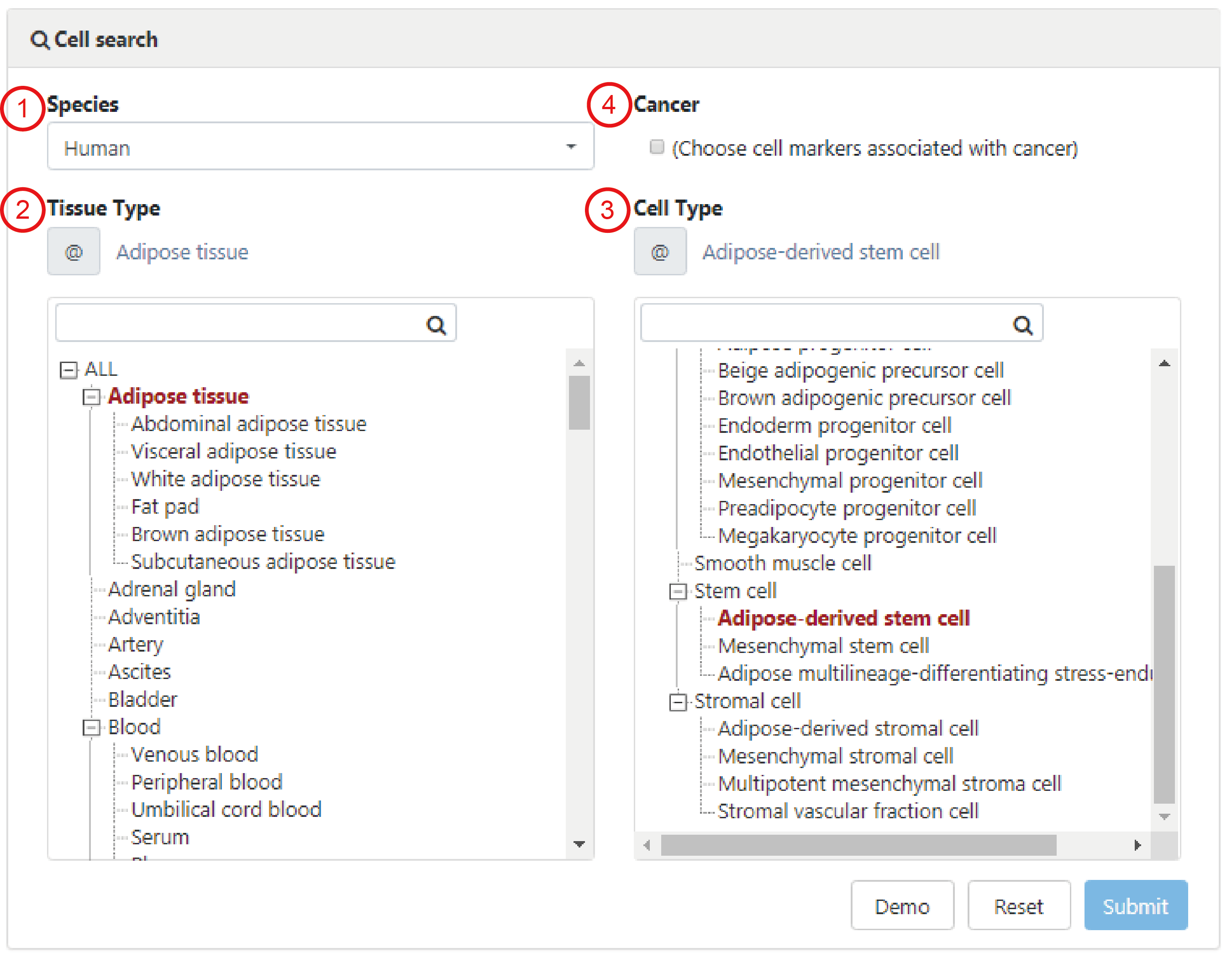Collapse the Stem cell tree node
Viewport: 1232px width, 958px height.
pyautogui.click(x=678, y=591)
